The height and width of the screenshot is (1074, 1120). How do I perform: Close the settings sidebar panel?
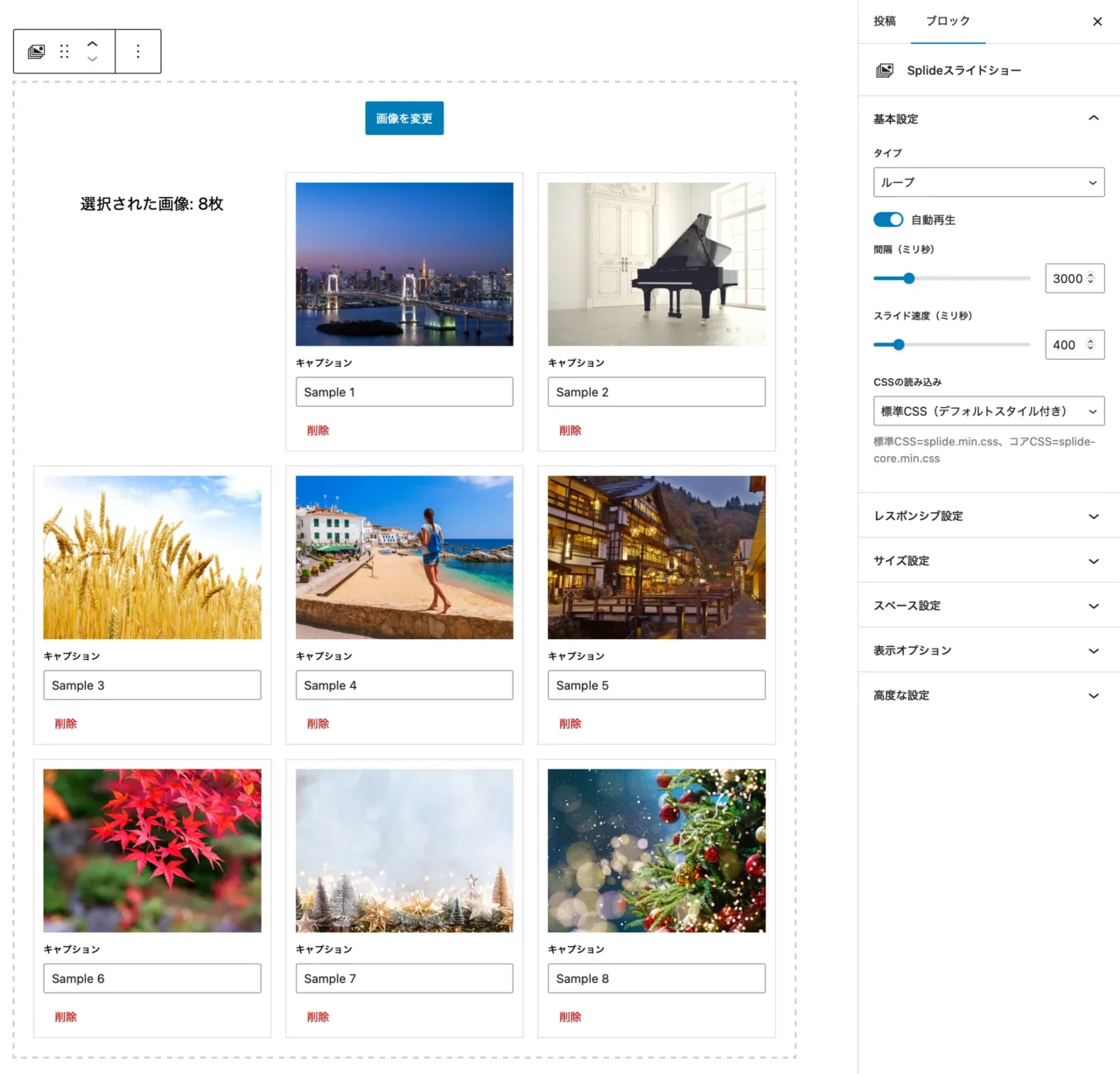click(1097, 21)
